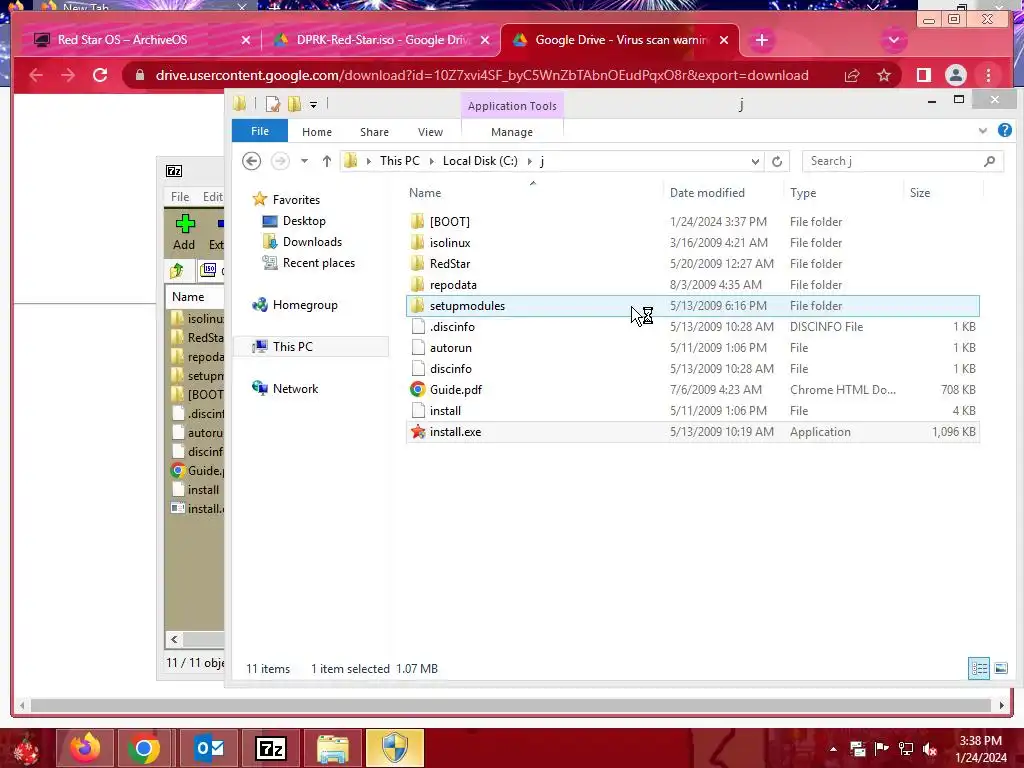The width and height of the screenshot is (1024, 768).
Task: Go up one folder level
Action: [327, 161]
